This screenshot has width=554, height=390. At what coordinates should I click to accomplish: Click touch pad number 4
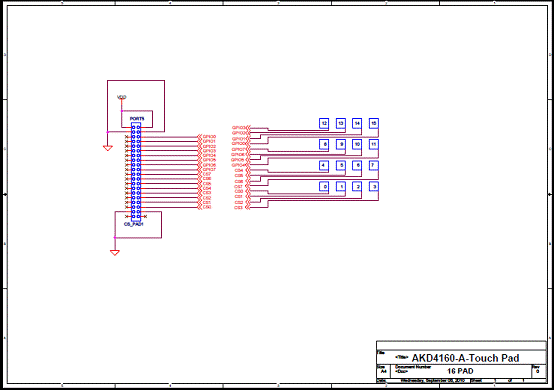[324, 165]
